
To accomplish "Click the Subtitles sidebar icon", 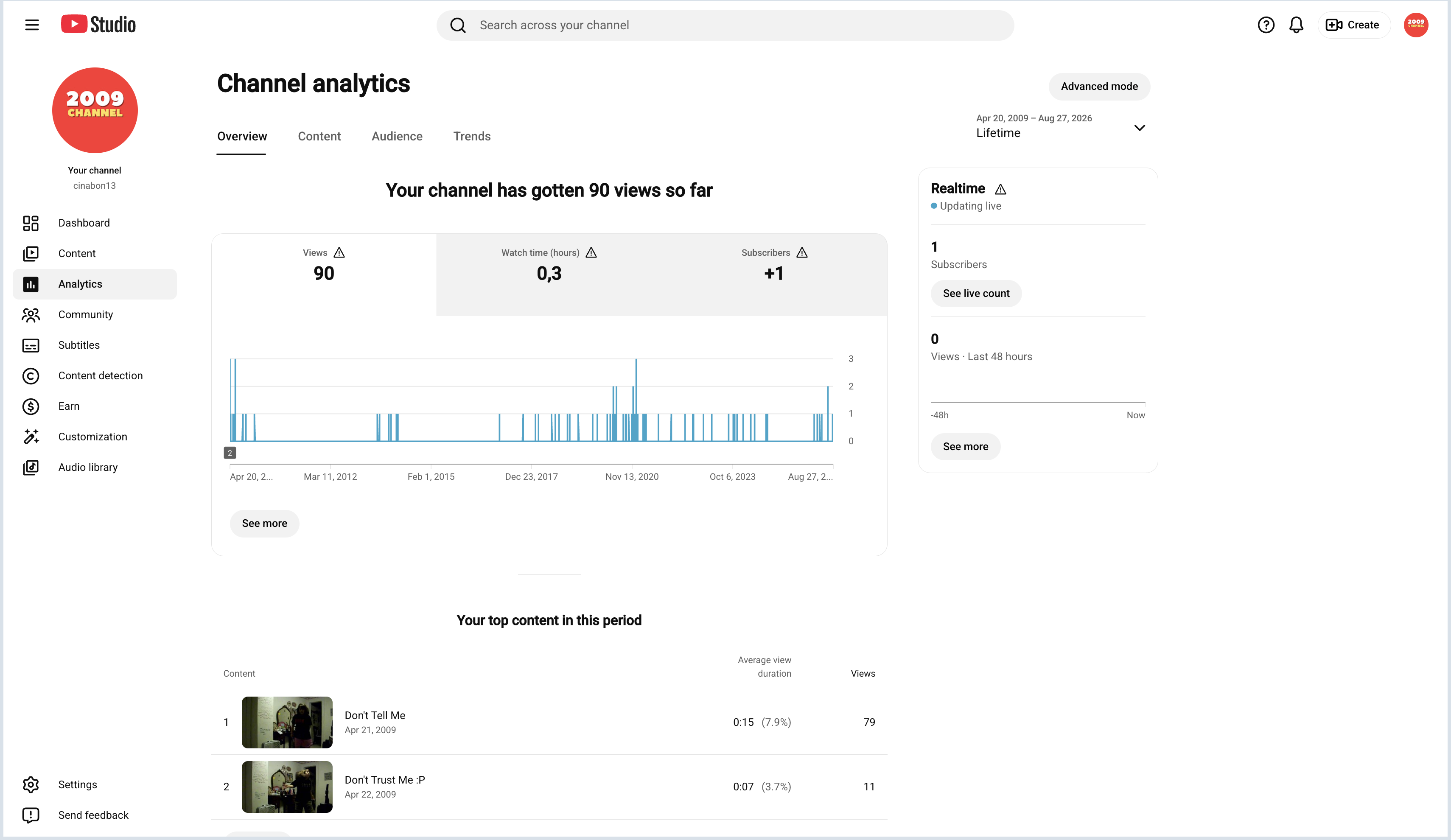I will tap(31, 345).
